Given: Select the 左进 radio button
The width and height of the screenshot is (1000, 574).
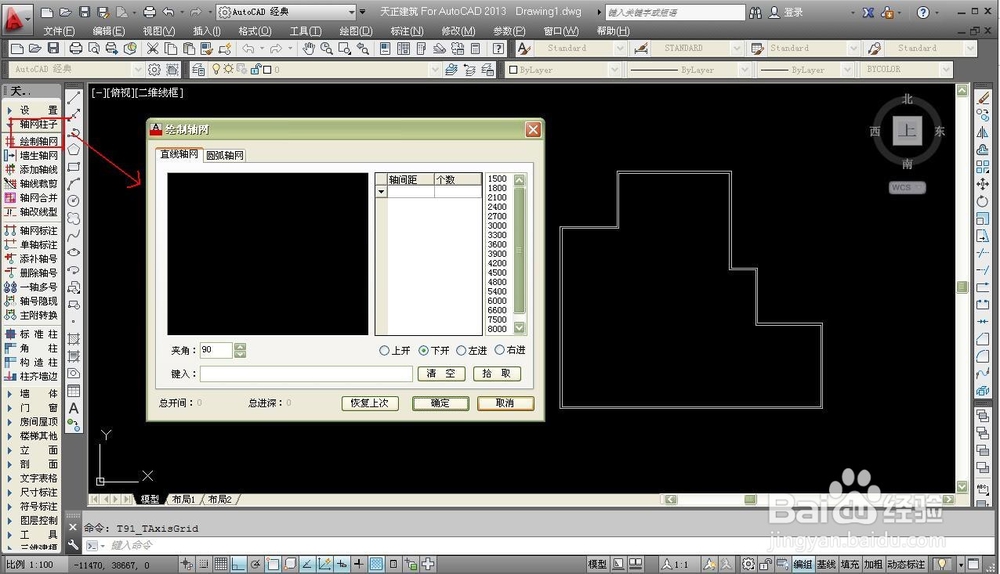Looking at the screenshot, I should tap(460, 350).
